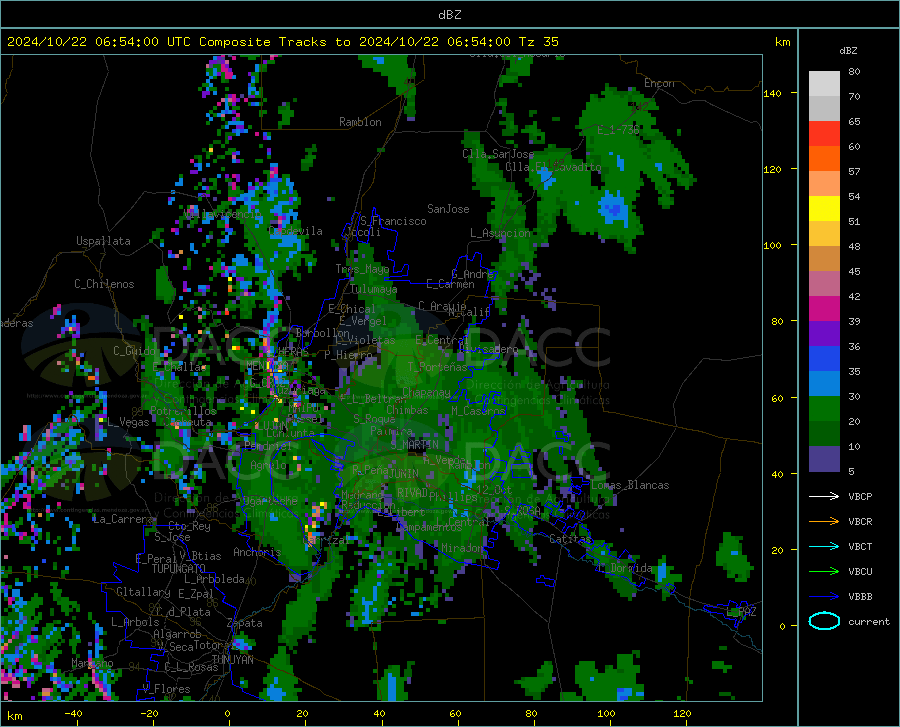This screenshot has height=727, width=900.
Task: Click the 0 tick on vertical km axis
Action: click(782, 626)
